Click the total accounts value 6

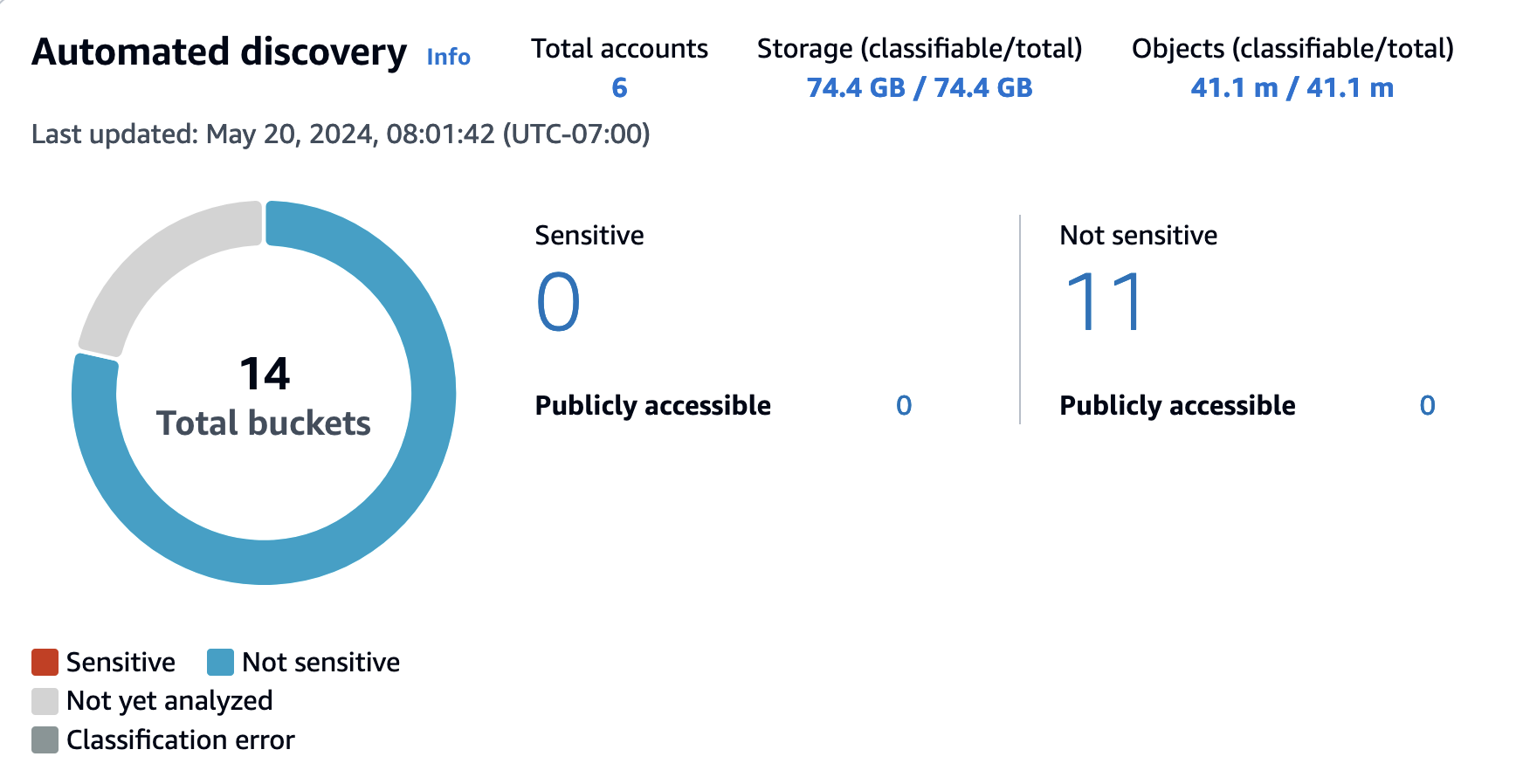click(x=619, y=87)
